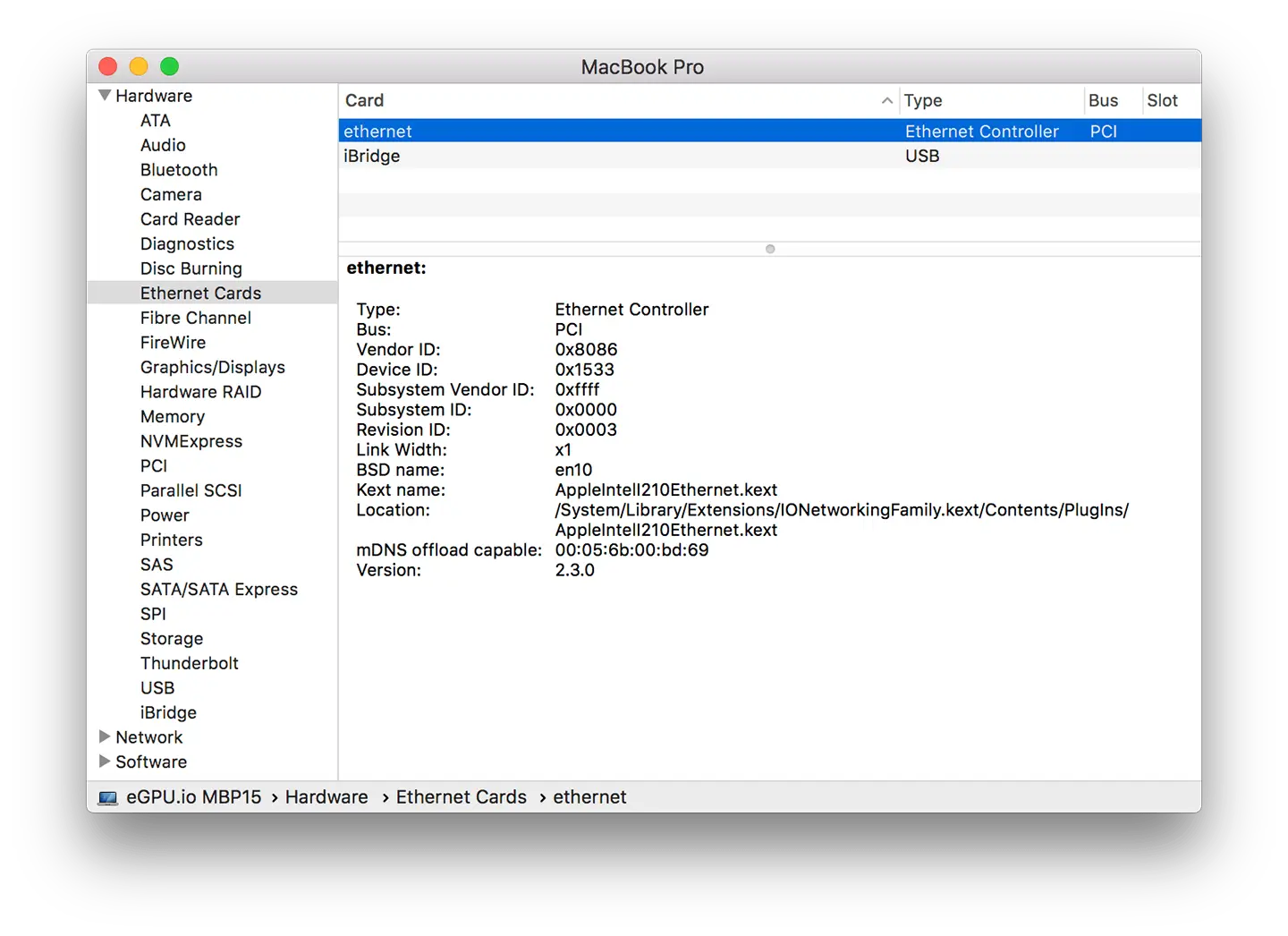Select ATA in the sidebar

pyautogui.click(x=155, y=121)
